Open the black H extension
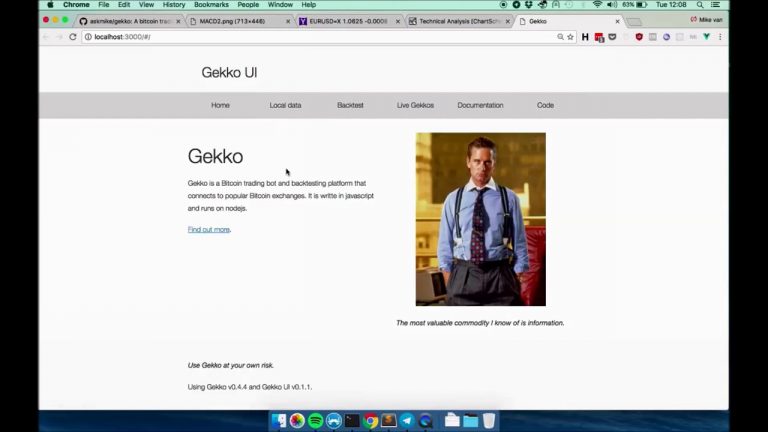Screen dimensions: 768x432 pos(585,37)
